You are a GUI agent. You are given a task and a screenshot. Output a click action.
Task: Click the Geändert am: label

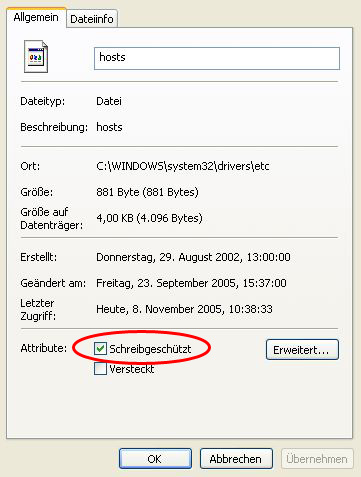(53, 283)
